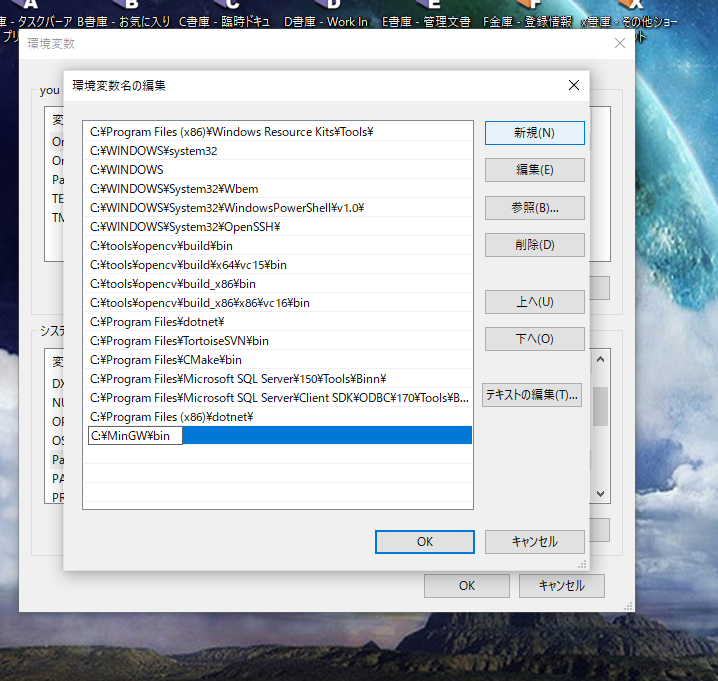Open the E書庫 - 管理文書 desktop shortcut
This screenshot has height=681, width=718.
click(x=426, y=14)
